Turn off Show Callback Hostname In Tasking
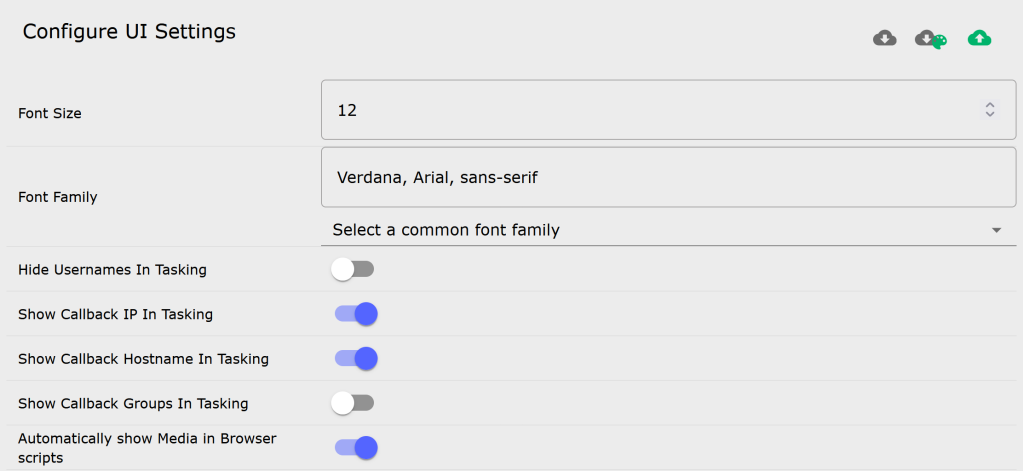Image resolution: width=1023 pixels, height=471 pixels. [356, 358]
